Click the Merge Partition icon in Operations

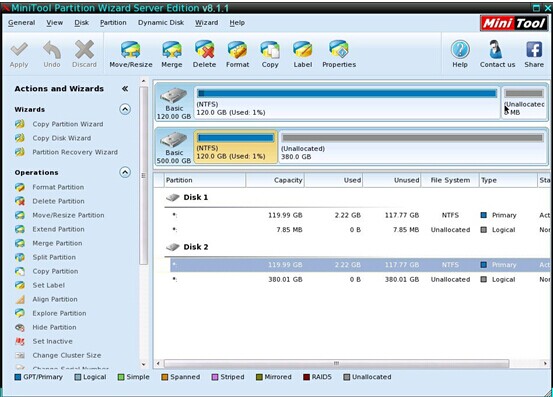coord(20,243)
